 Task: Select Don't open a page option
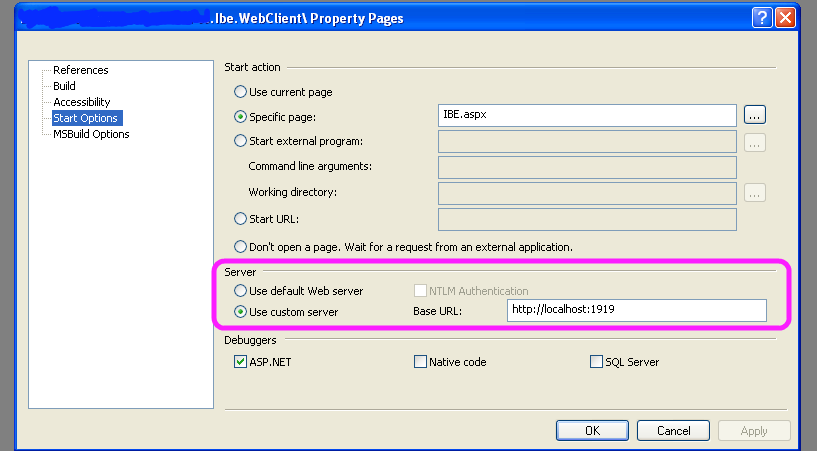tap(240, 246)
